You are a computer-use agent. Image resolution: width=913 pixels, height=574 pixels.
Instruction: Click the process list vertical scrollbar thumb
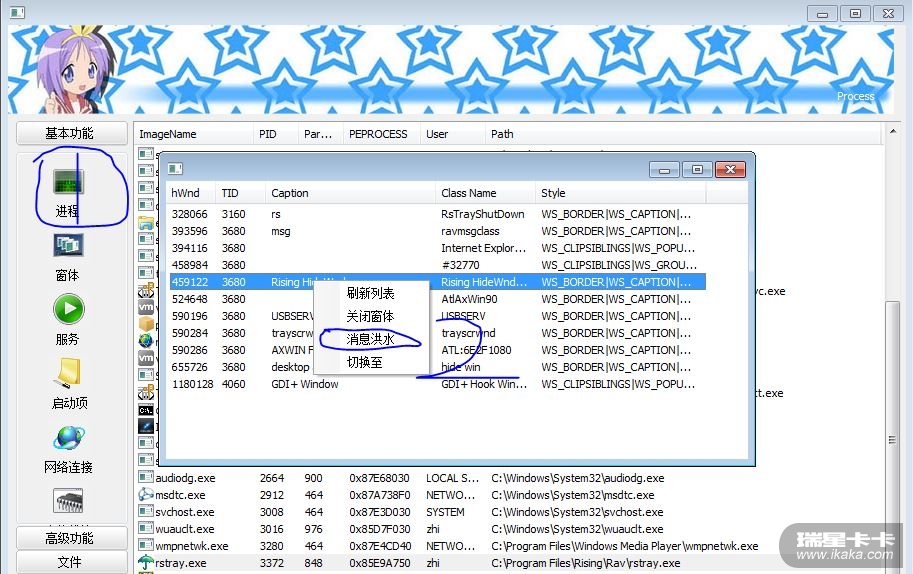pos(893,437)
